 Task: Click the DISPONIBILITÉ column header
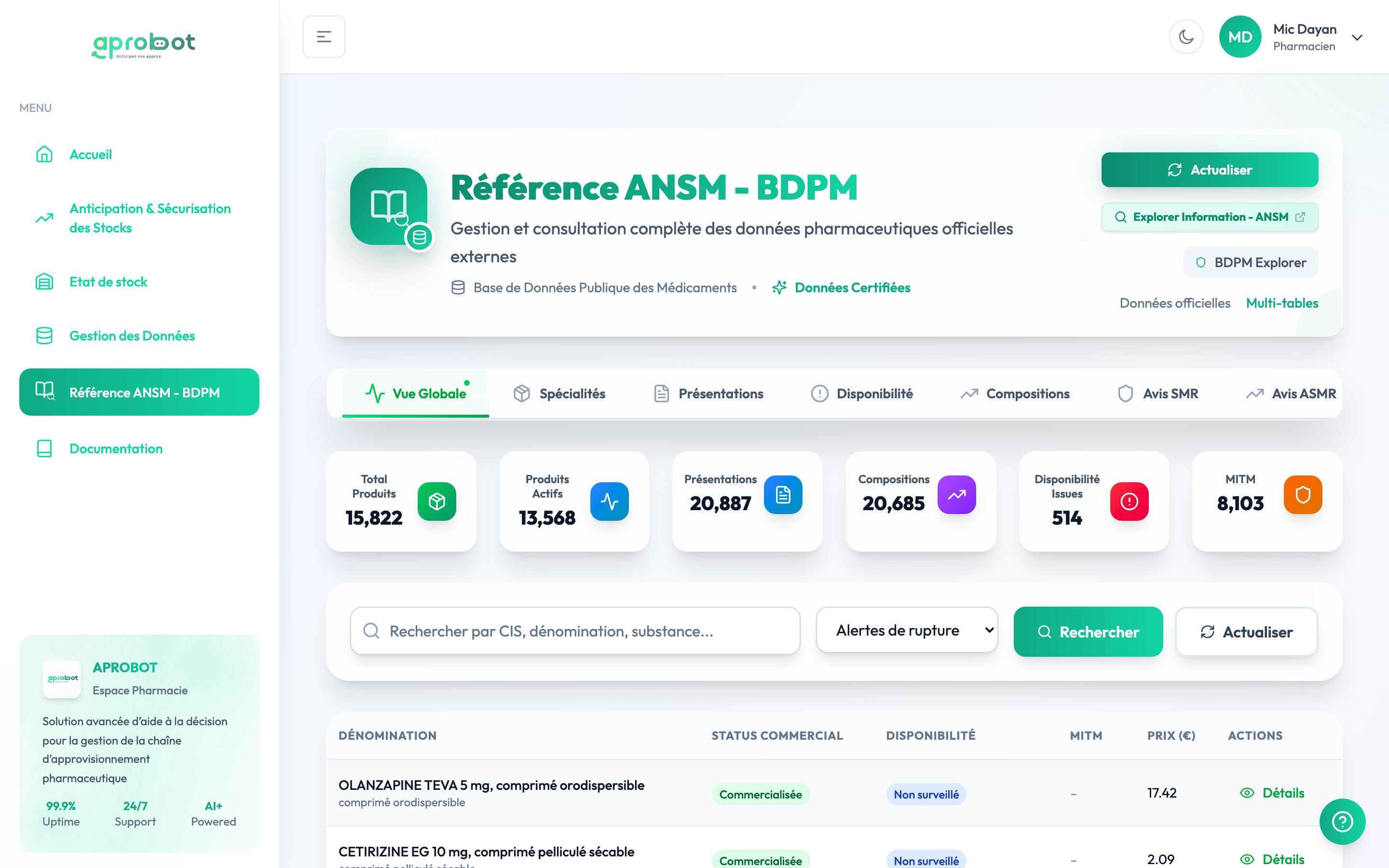[x=930, y=735]
